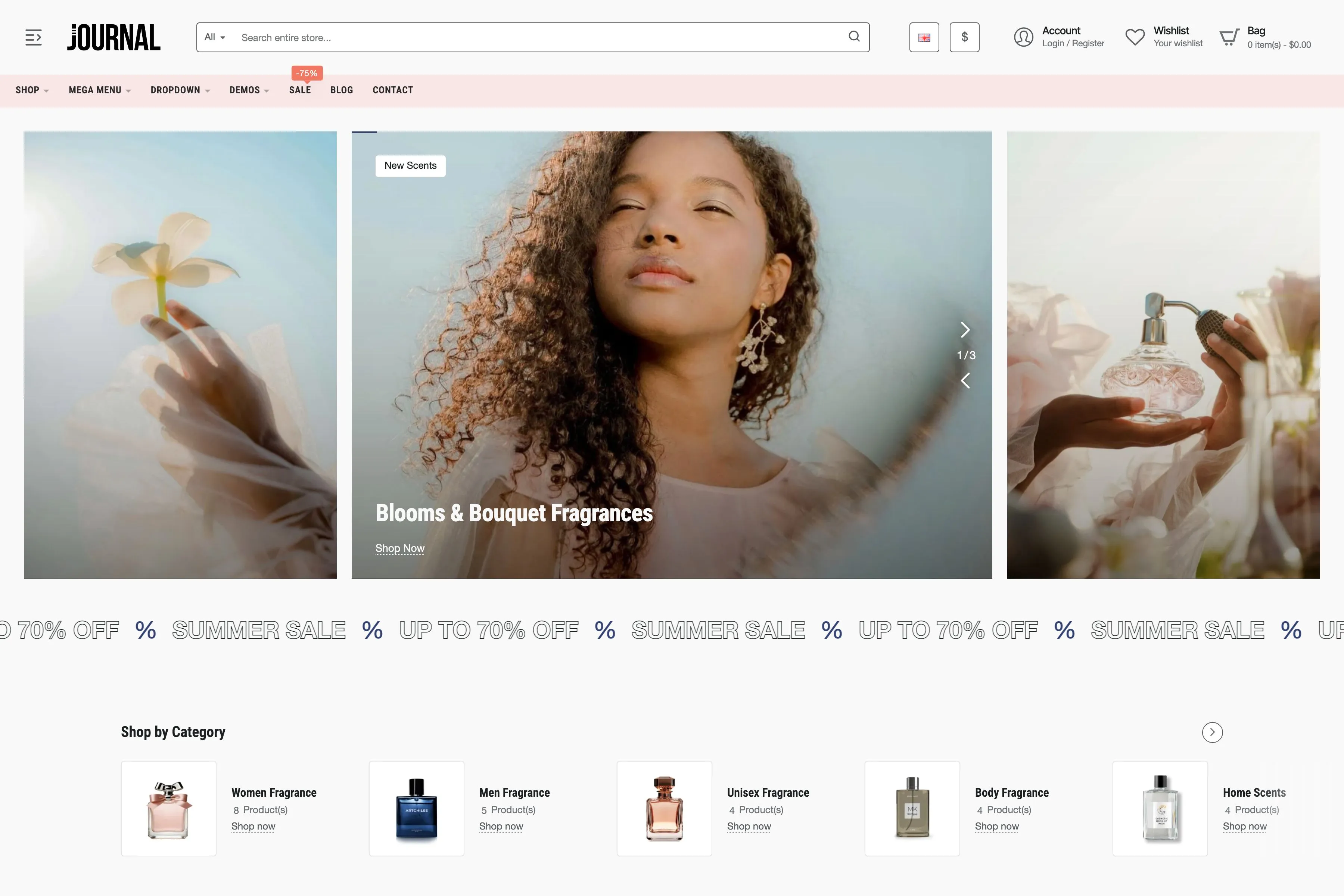Open the CONTACT menu item

[x=393, y=90]
